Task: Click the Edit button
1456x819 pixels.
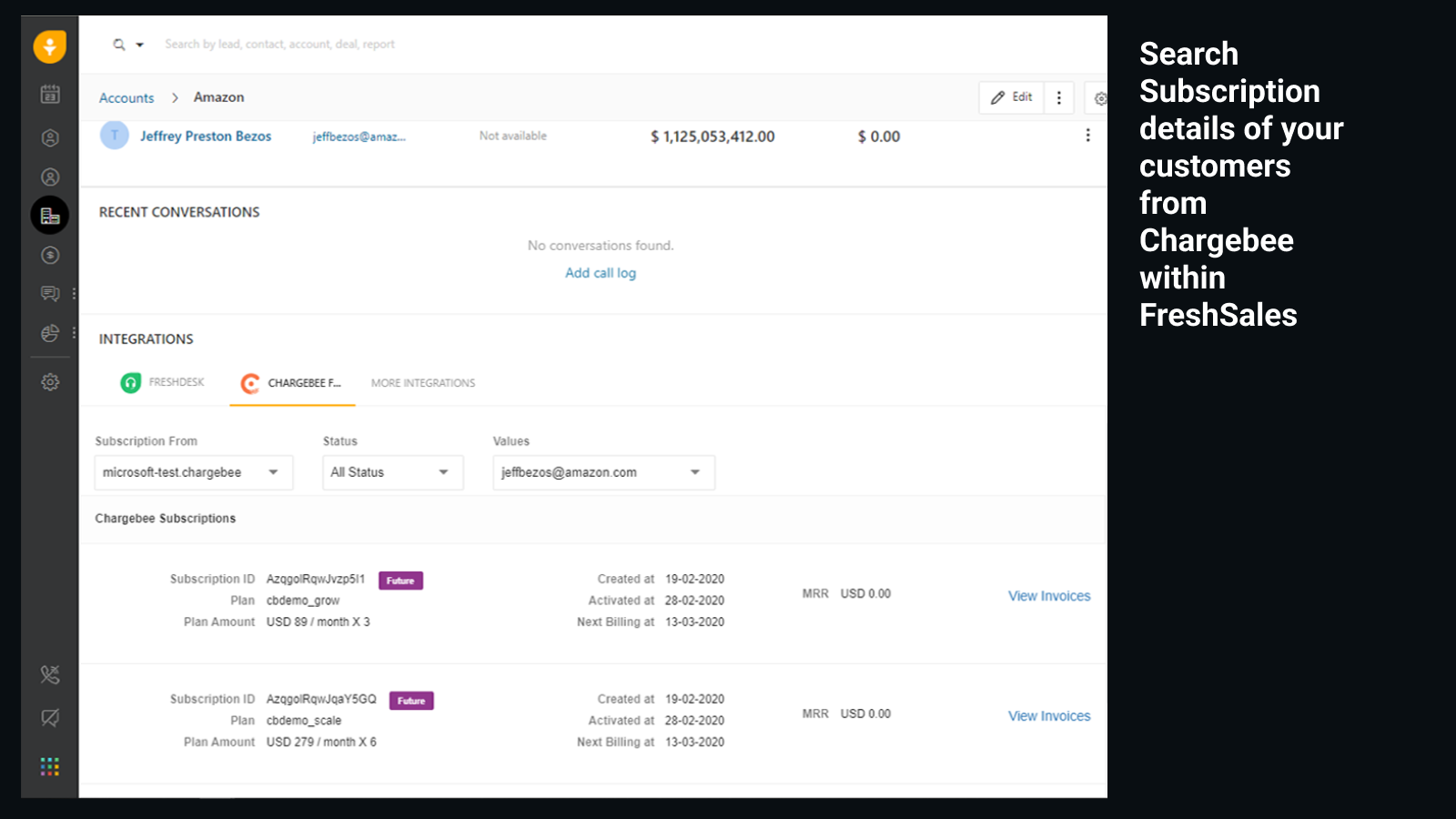Action: (1011, 97)
